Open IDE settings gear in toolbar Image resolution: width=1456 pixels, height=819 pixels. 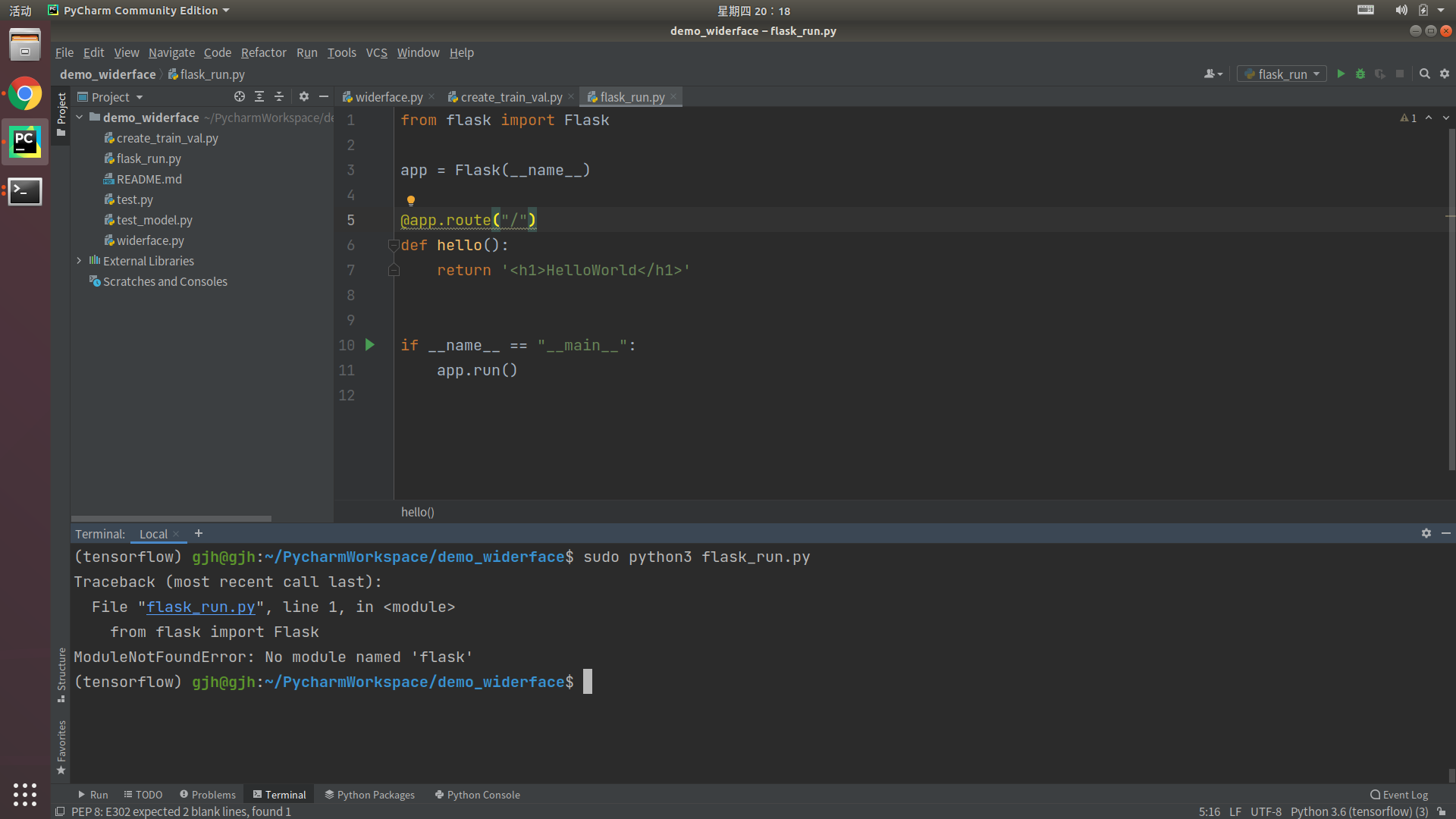point(1445,74)
